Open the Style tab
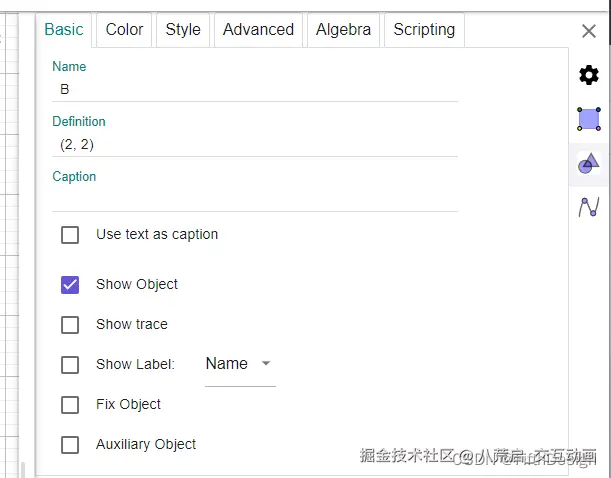Viewport: 611px width, 478px height. 183,30
